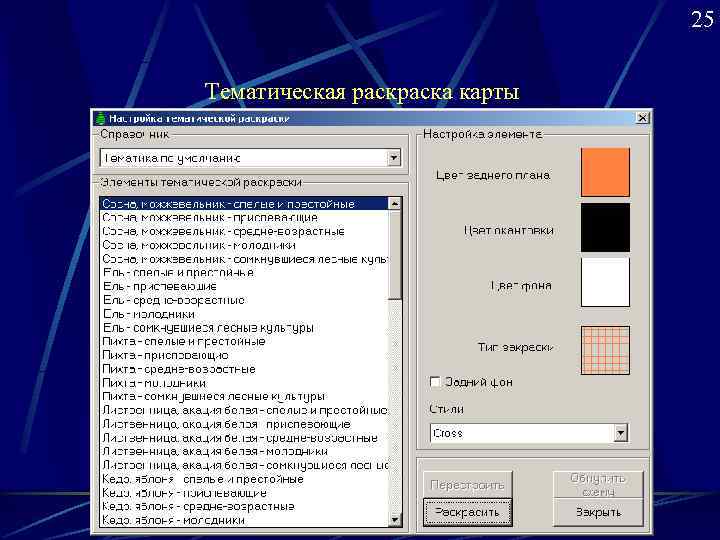Select Ель - средне-возрастные row
The width and height of the screenshot is (720, 540).
(244, 300)
